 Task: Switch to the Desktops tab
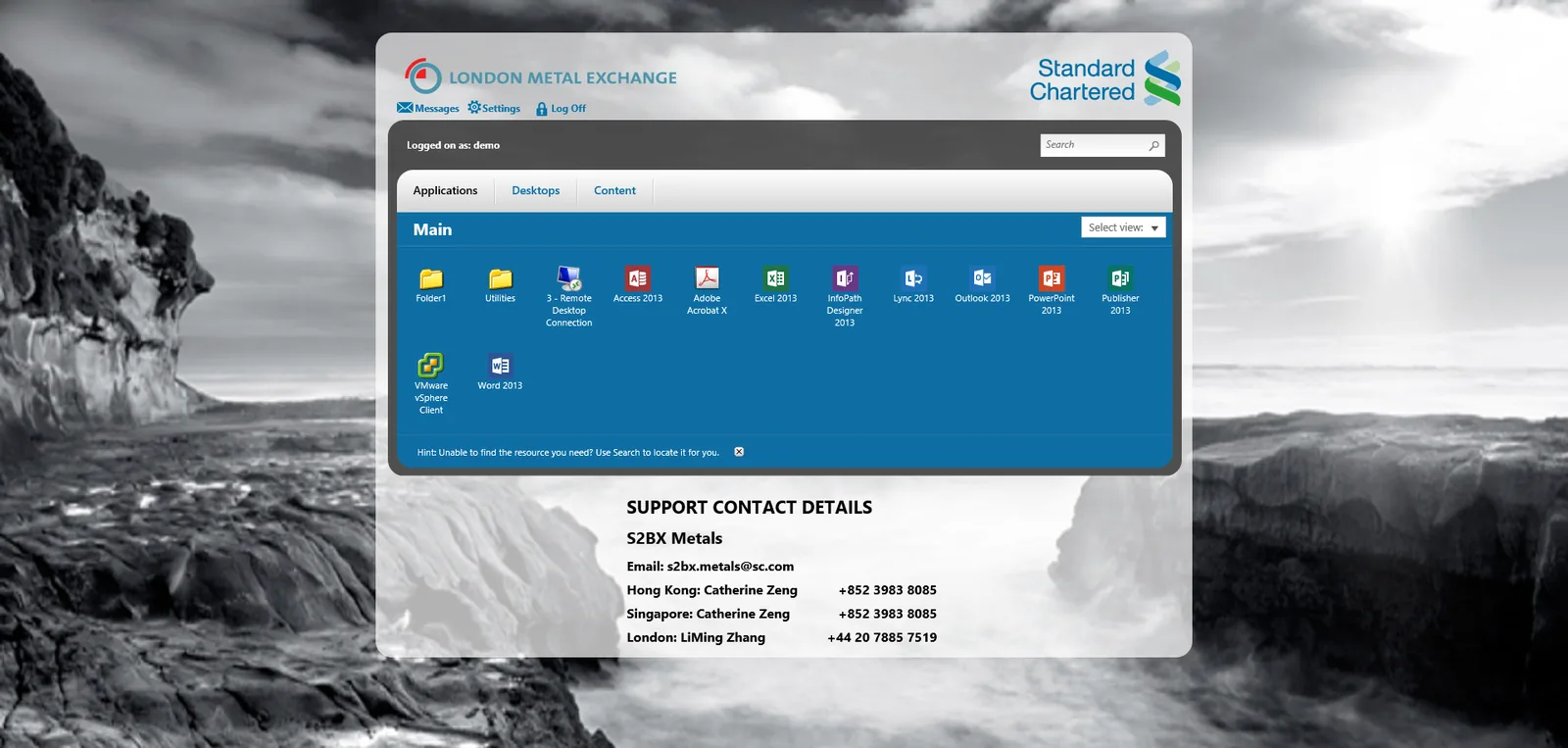[x=536, y=190]
